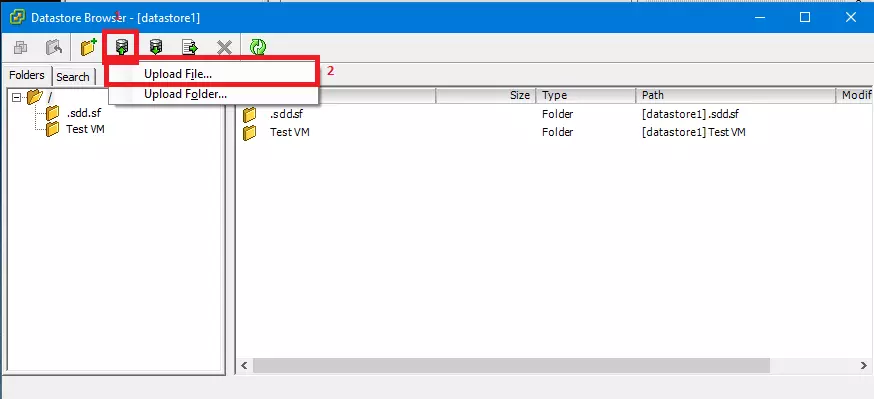This screenshot has height=399, width=874.
Task: Refresh the datastore view
Action: (258, 47)
